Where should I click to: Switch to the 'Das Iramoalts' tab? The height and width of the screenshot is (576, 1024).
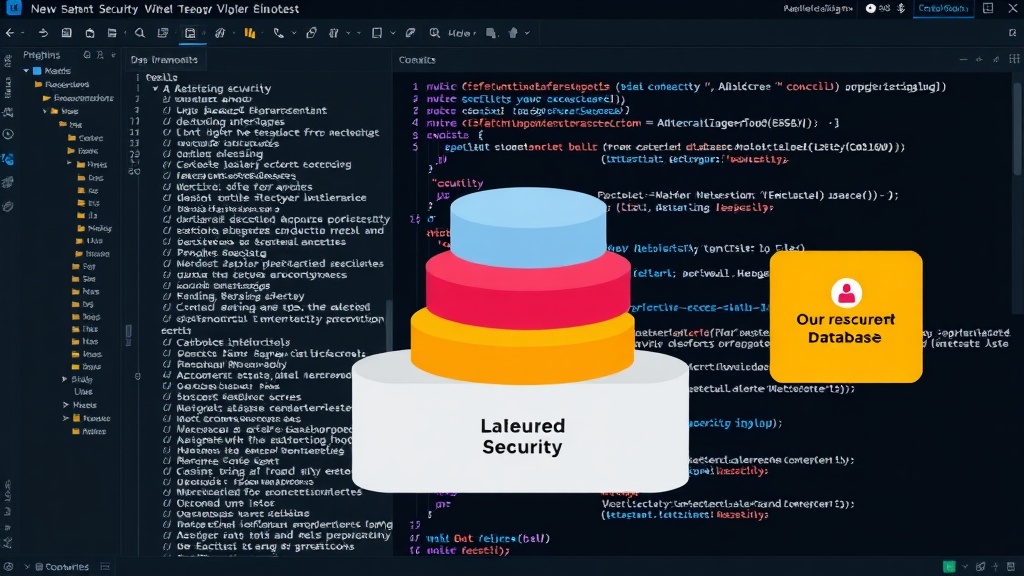click(164, 59)
